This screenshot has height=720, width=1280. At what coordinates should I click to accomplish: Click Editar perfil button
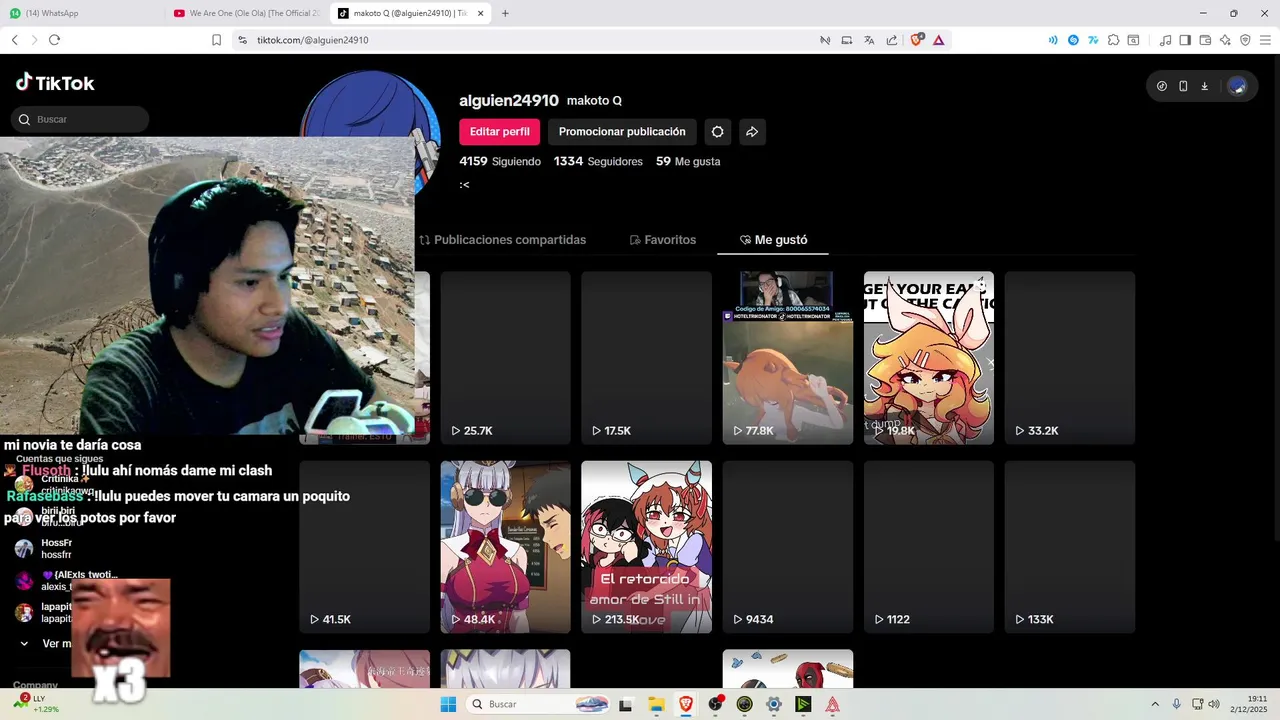(x=500, y=132)
